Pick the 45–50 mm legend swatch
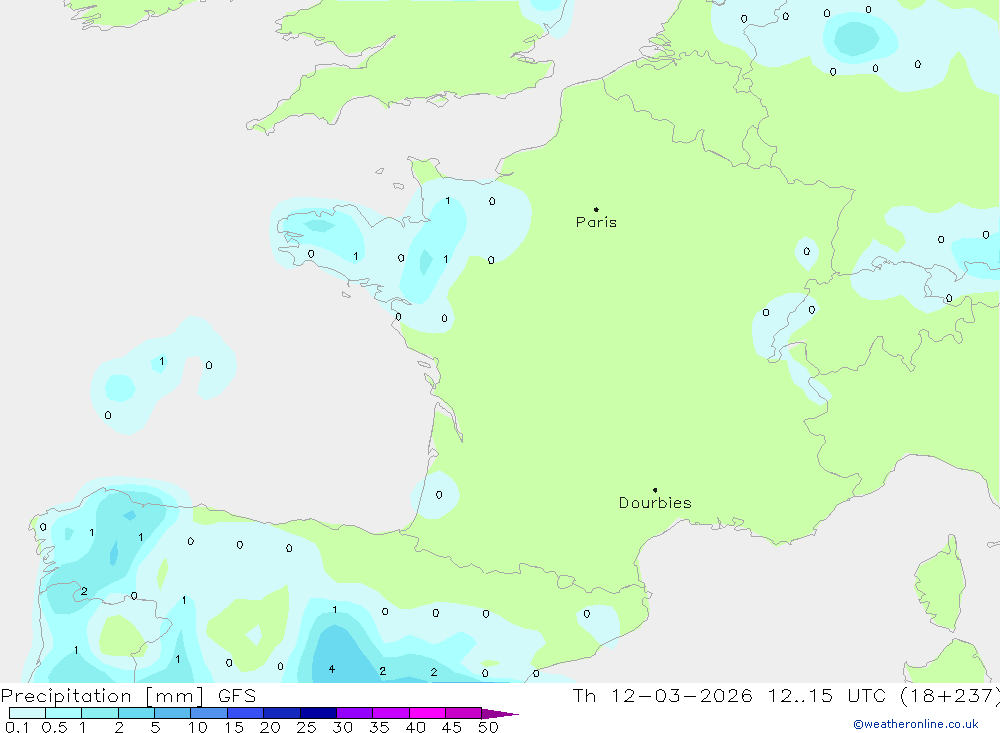This screenshot has height=733, width=1000. coord(464,713)
